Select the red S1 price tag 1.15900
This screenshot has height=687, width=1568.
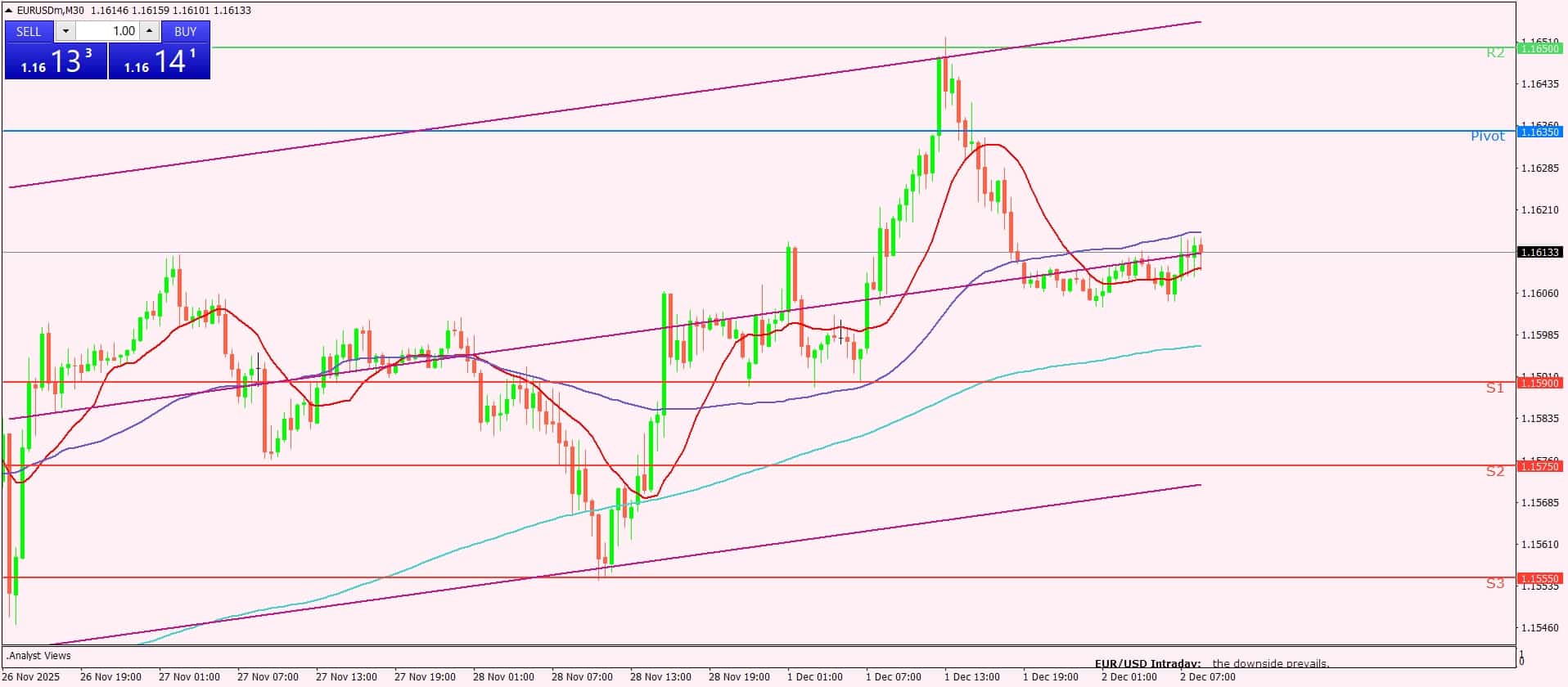[x=1539, y=383]
